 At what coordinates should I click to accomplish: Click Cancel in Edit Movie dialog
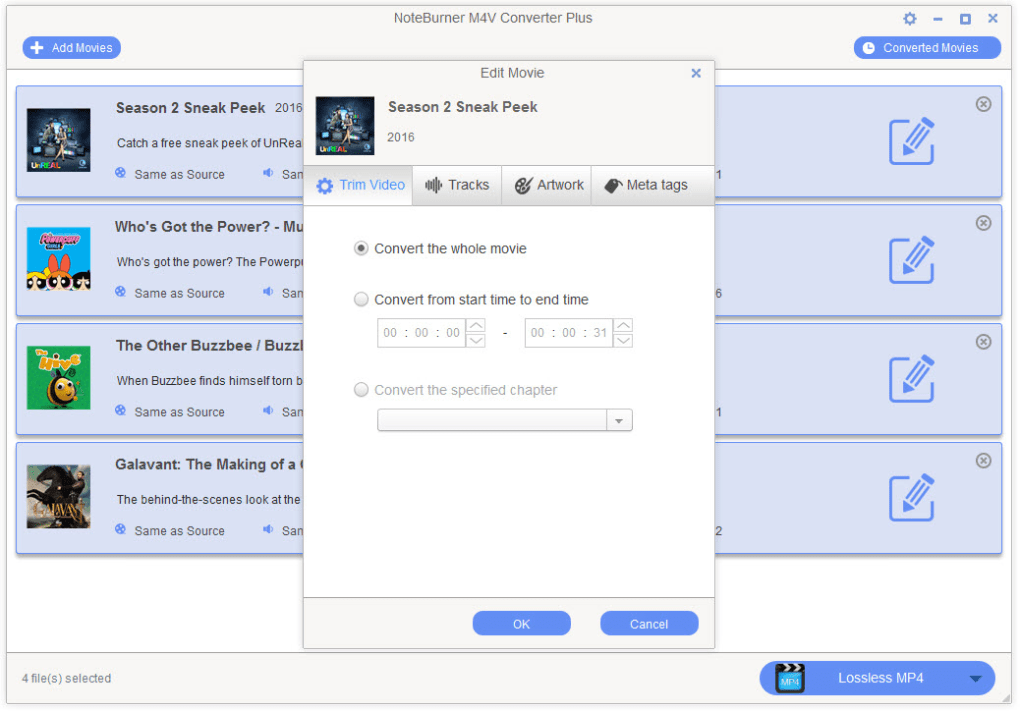tap(649, 624)
